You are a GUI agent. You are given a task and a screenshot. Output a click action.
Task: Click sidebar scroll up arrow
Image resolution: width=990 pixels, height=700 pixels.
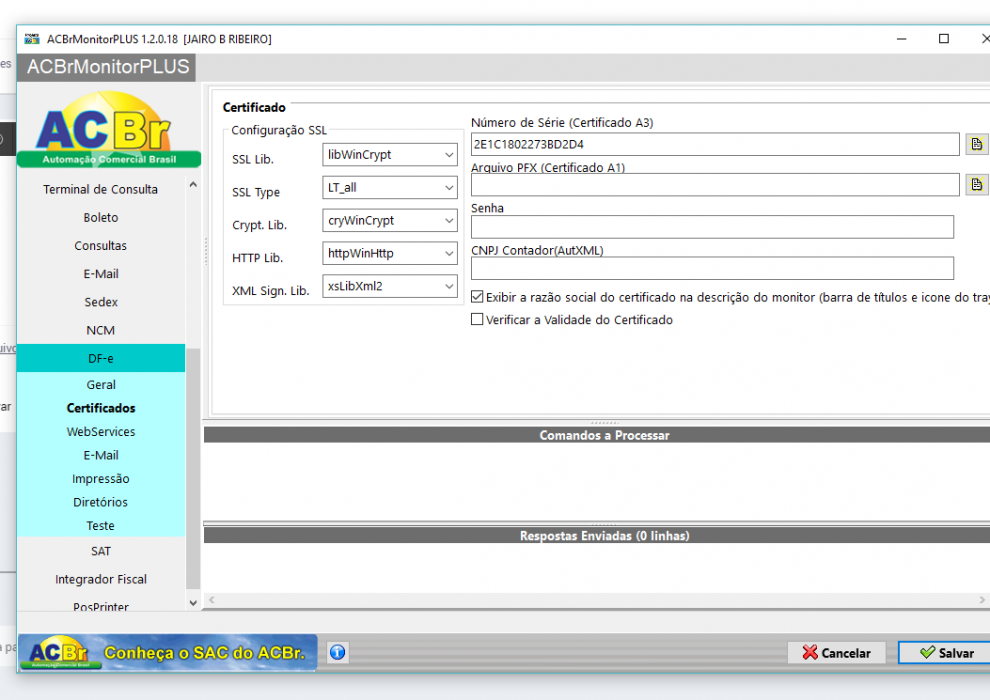(193, 184)
